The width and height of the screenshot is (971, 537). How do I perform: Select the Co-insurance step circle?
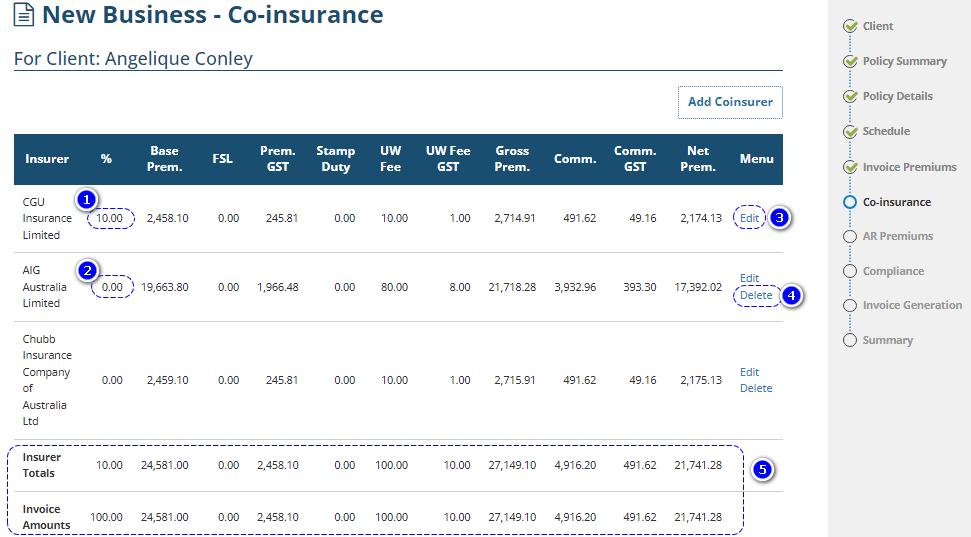pos(850,202)
